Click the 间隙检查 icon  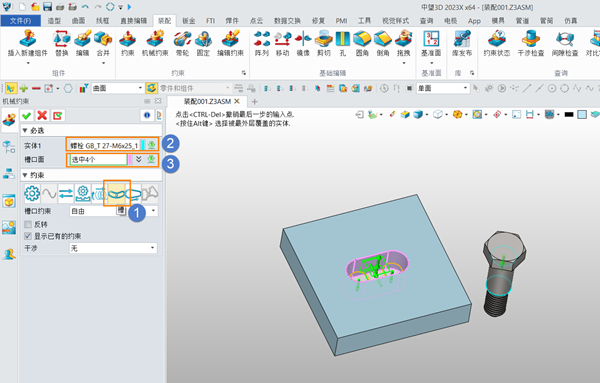click(565, 39)
